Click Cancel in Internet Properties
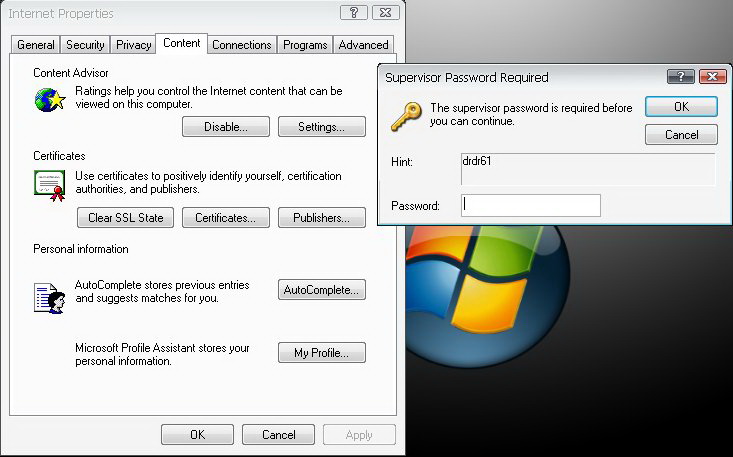733x457 pixels. 278,435
